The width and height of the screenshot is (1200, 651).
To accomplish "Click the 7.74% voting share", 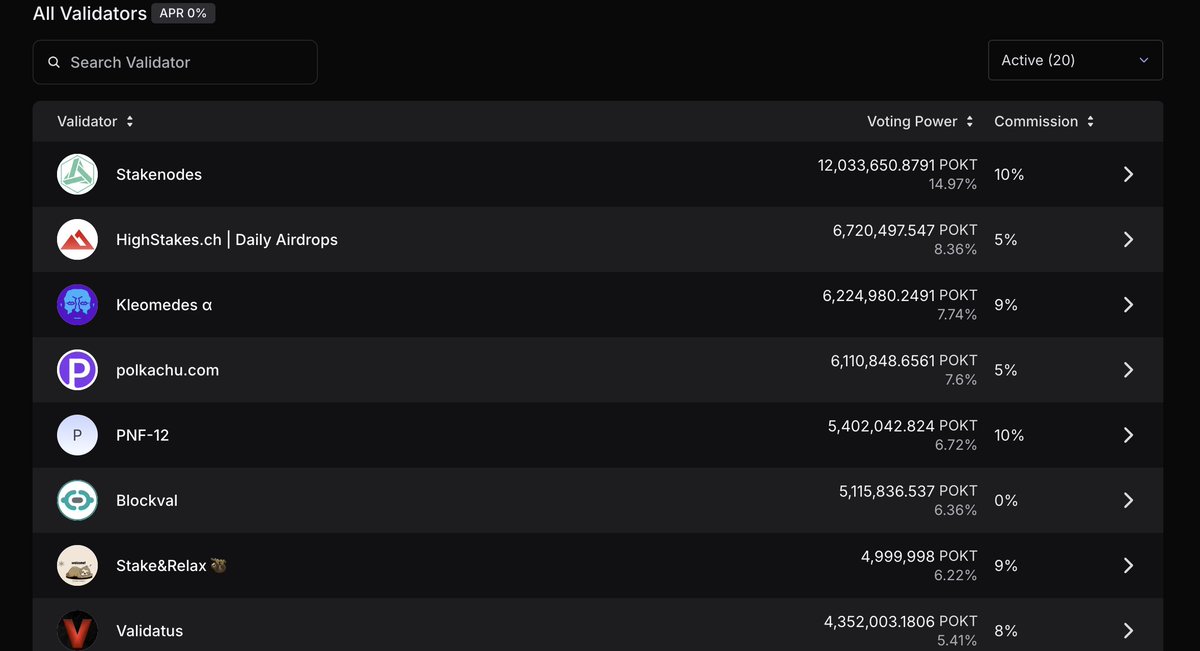I will click(x=957, y=314).
